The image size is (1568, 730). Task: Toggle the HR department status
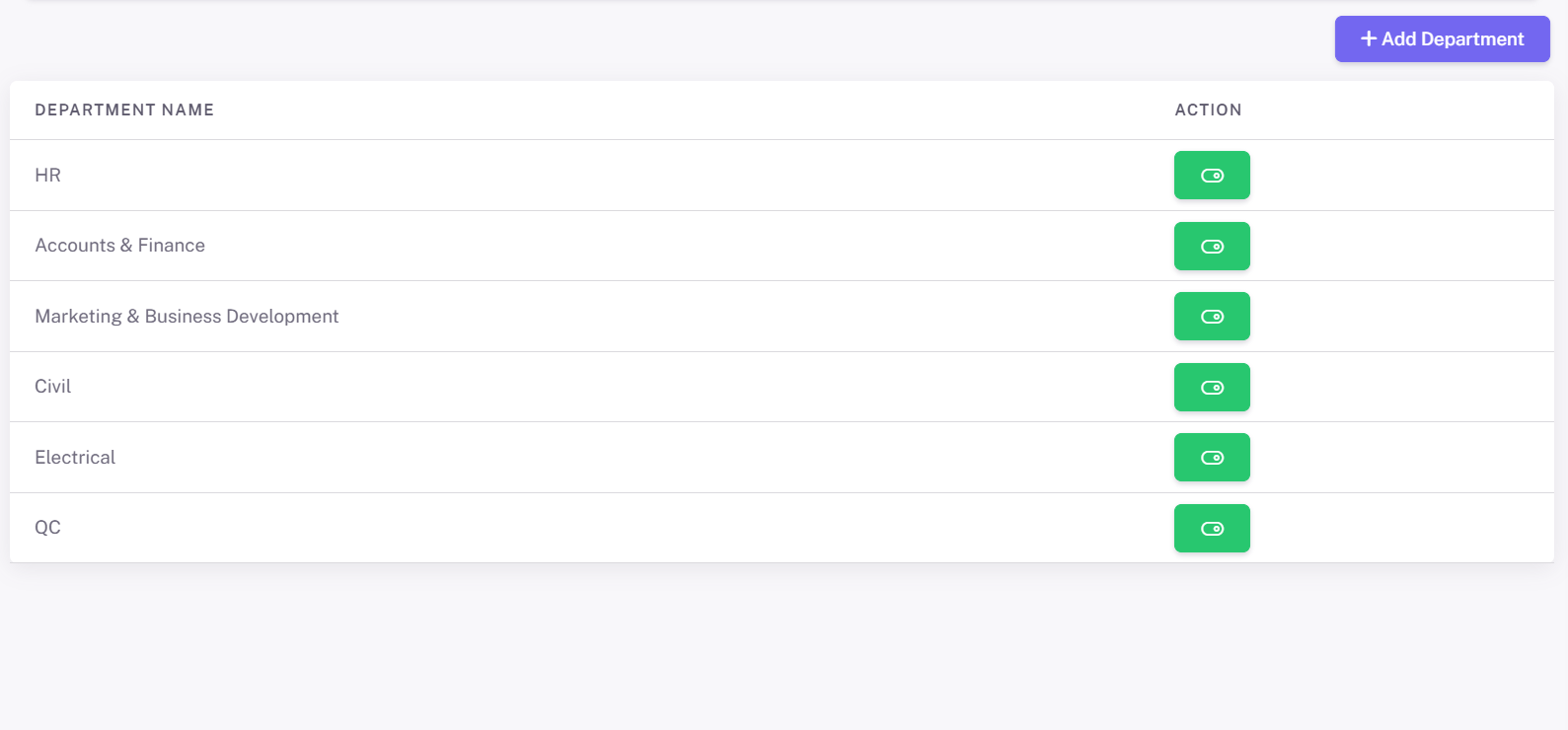[1212, 176]
